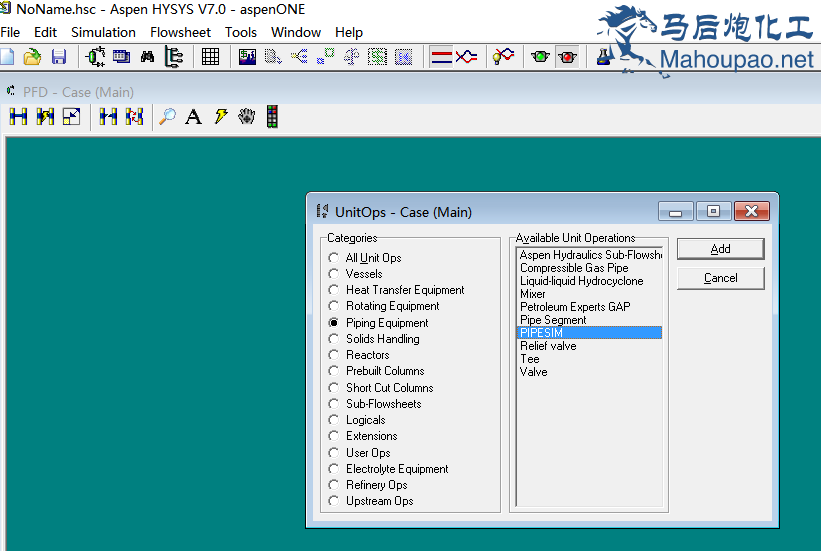
Task: Open the Simulation menu
Action: (103, 32)
